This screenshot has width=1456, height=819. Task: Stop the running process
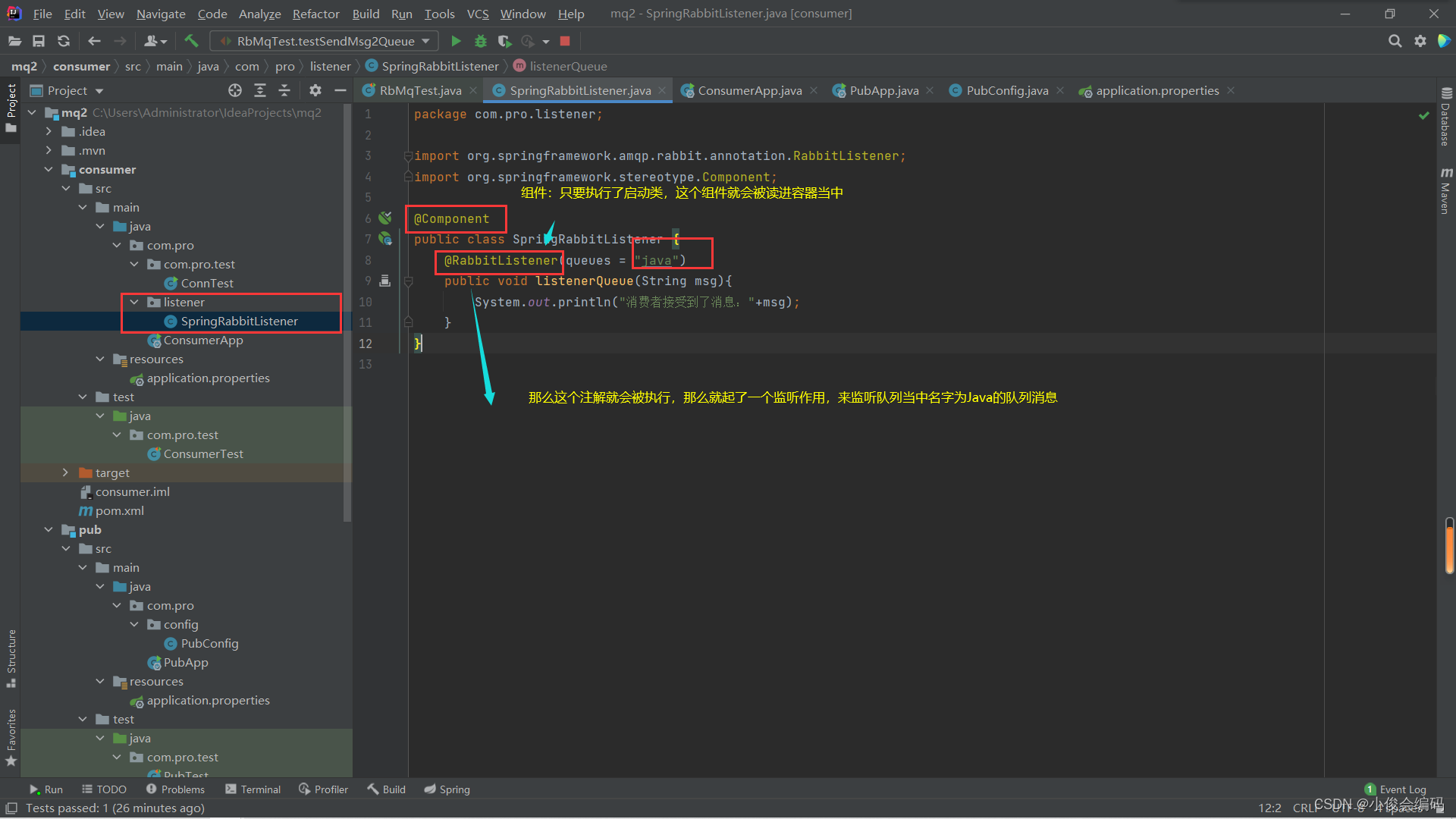[x=565, y=41]
